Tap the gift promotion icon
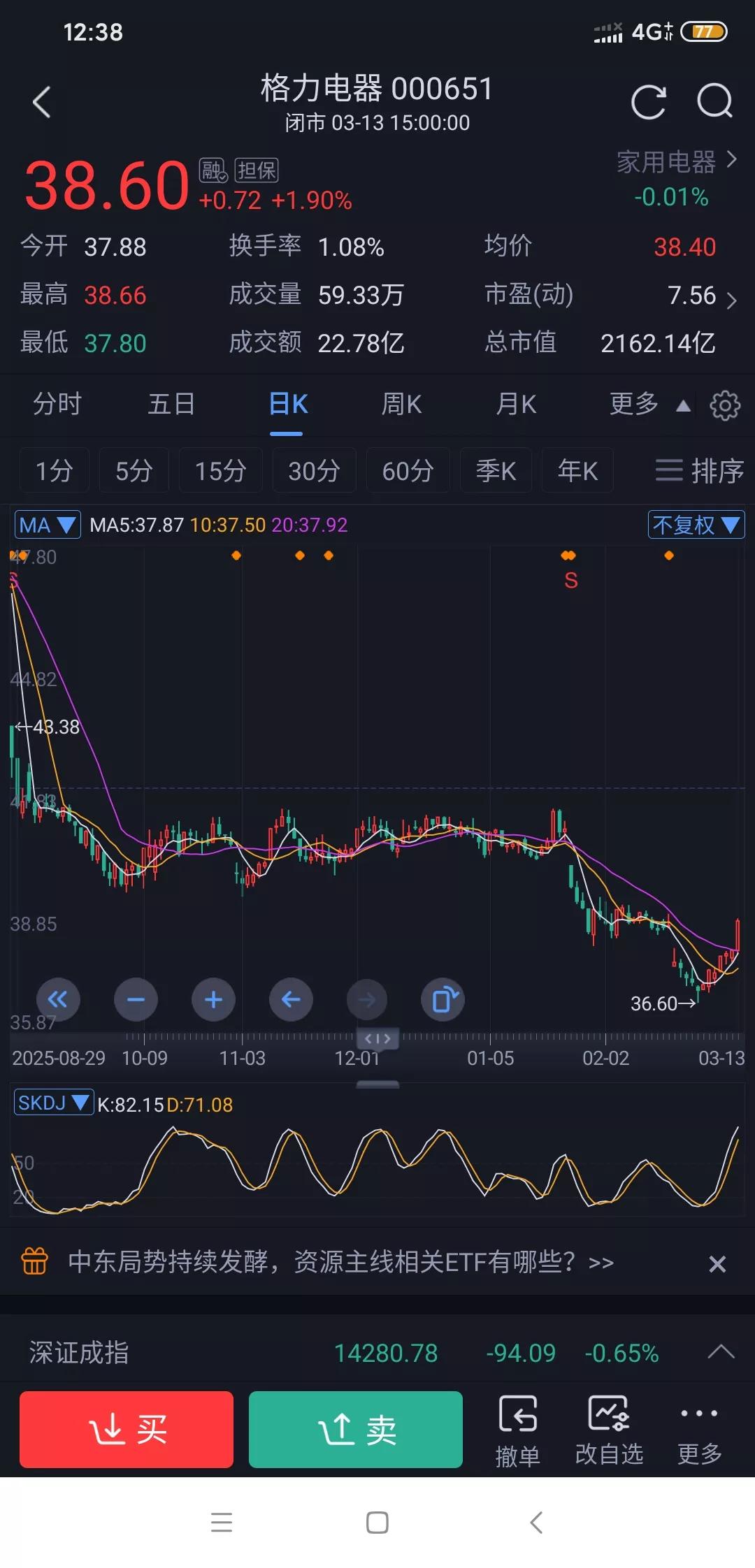755x1568 pixels. pos(35,1261)
